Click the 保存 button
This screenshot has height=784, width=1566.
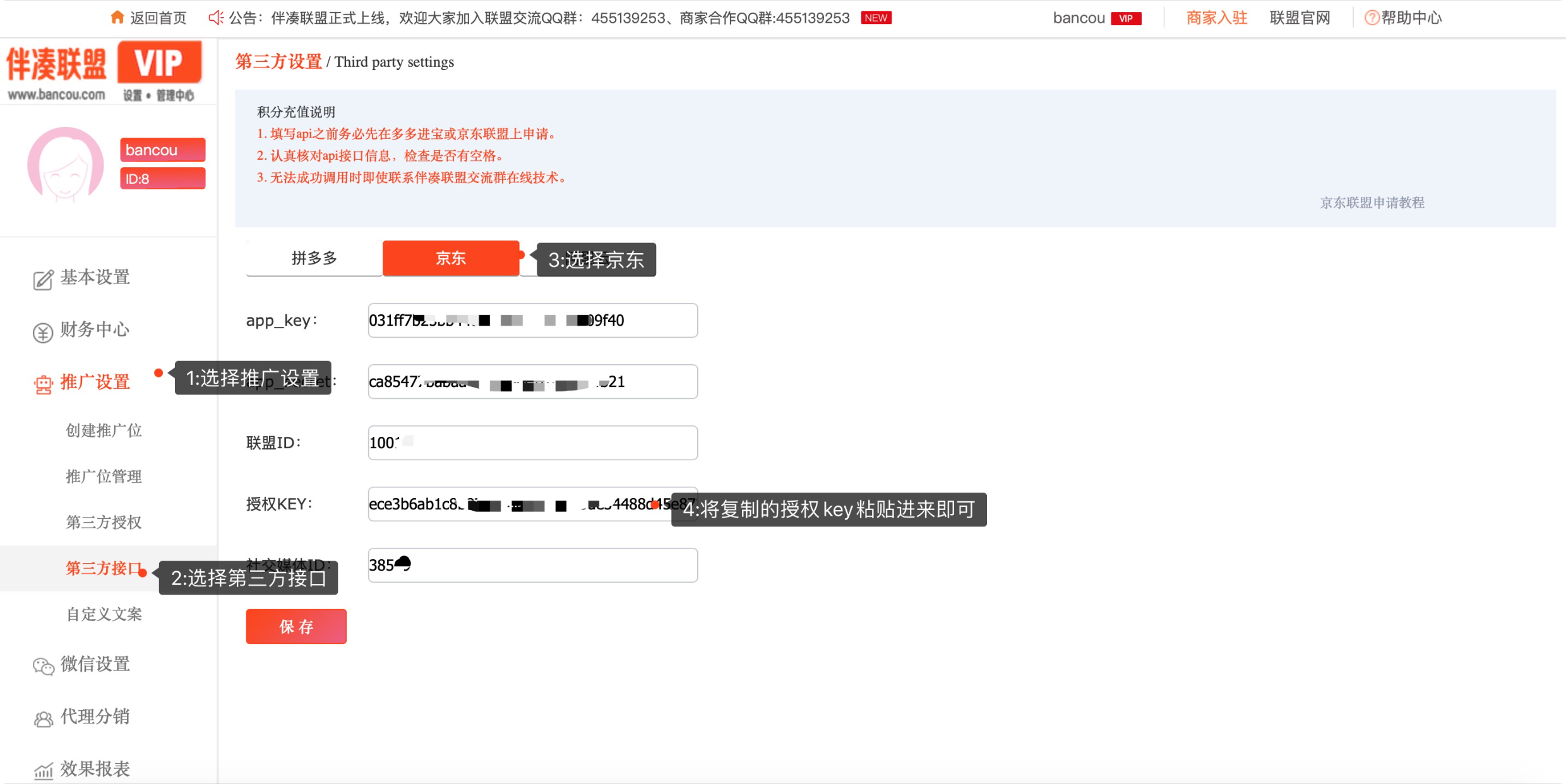pyautogui.click(x=296, y=627)
